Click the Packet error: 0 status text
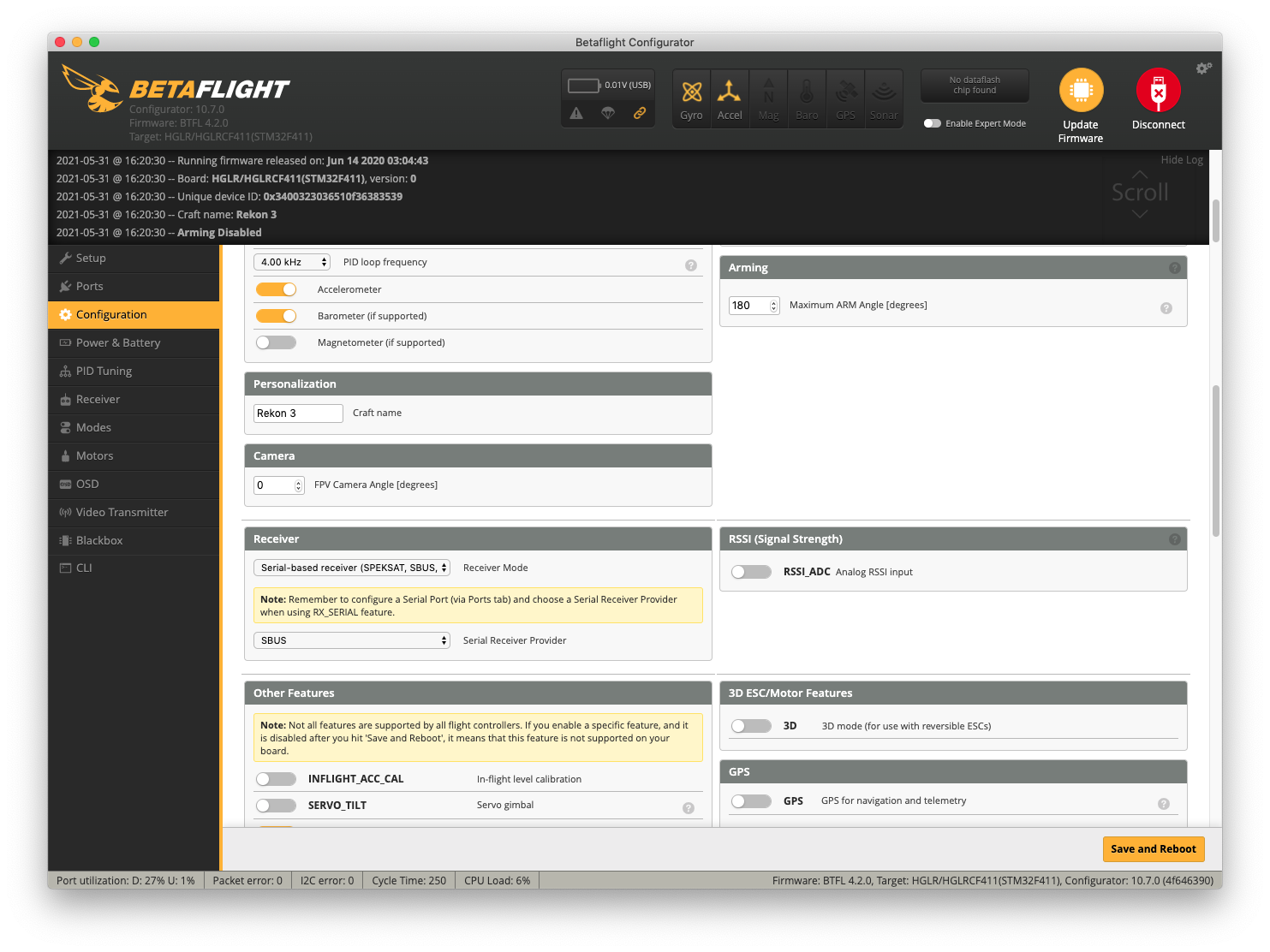The height and width of the screenshot is (952, 1270). [247, 881]
